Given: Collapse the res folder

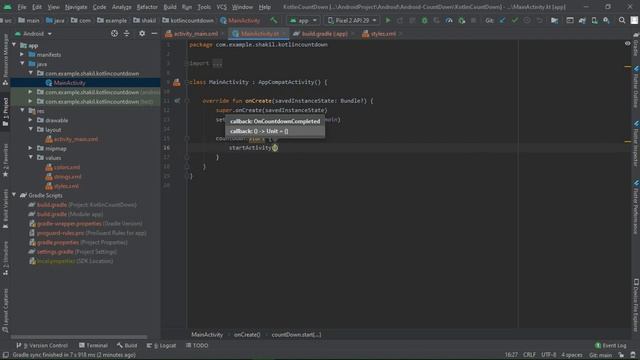Looking at the screenshot, I should click(x=22, y=111).
